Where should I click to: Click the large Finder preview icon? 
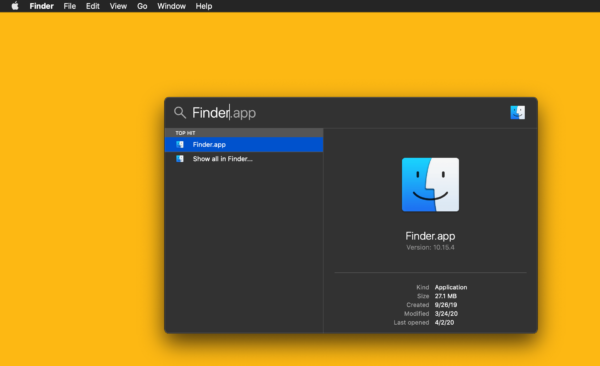[430, 185]
